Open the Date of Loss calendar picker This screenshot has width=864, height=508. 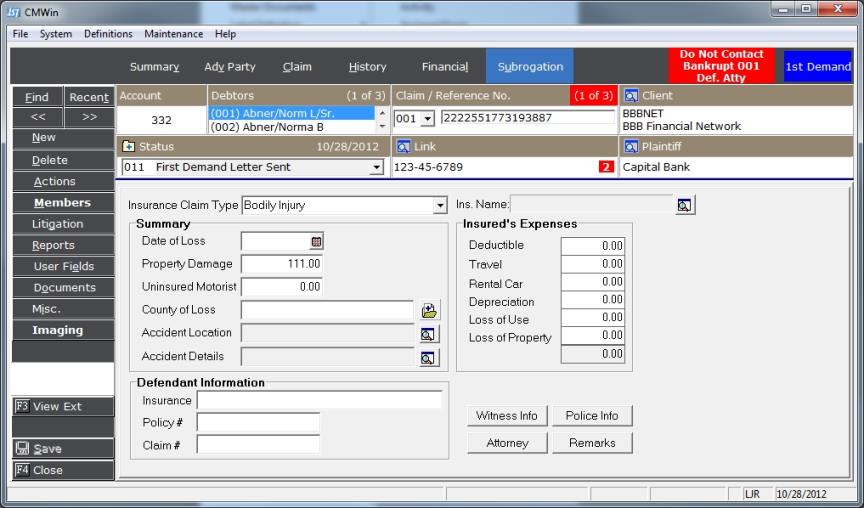pyautogui.click(x=316, y=241)
